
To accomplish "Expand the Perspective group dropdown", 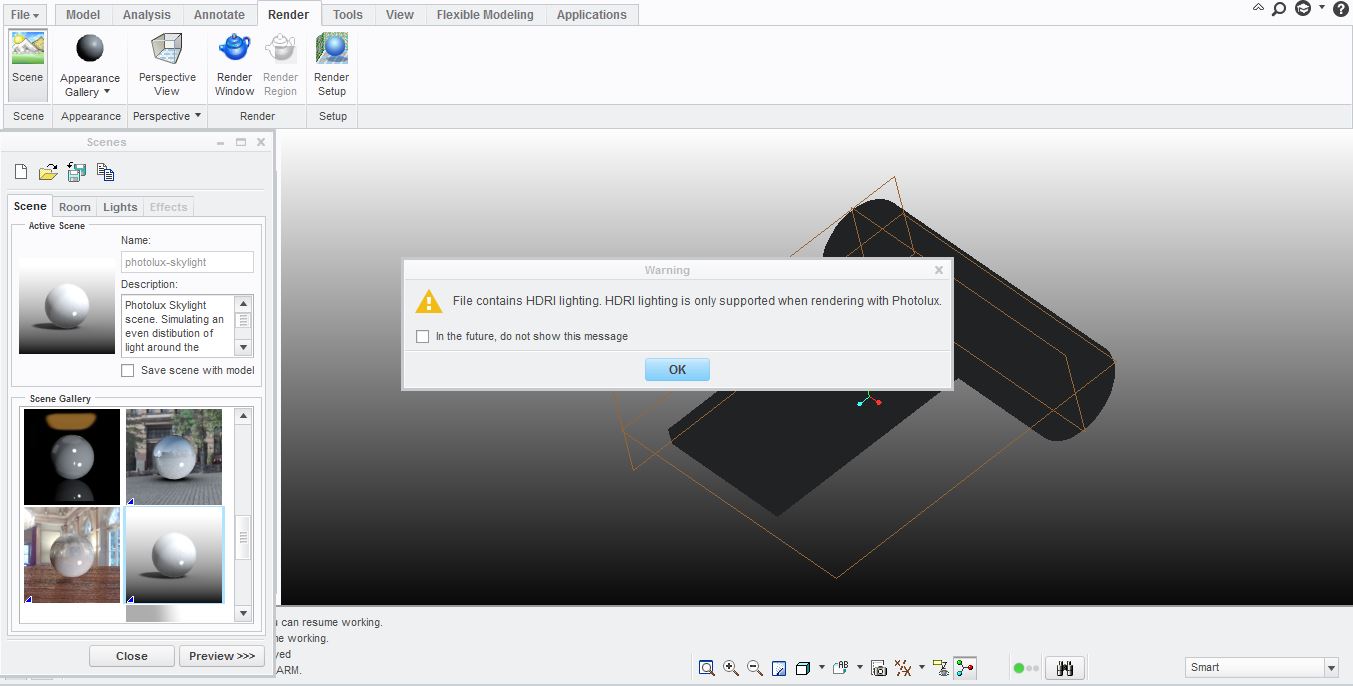I will (x=197, y=116).
